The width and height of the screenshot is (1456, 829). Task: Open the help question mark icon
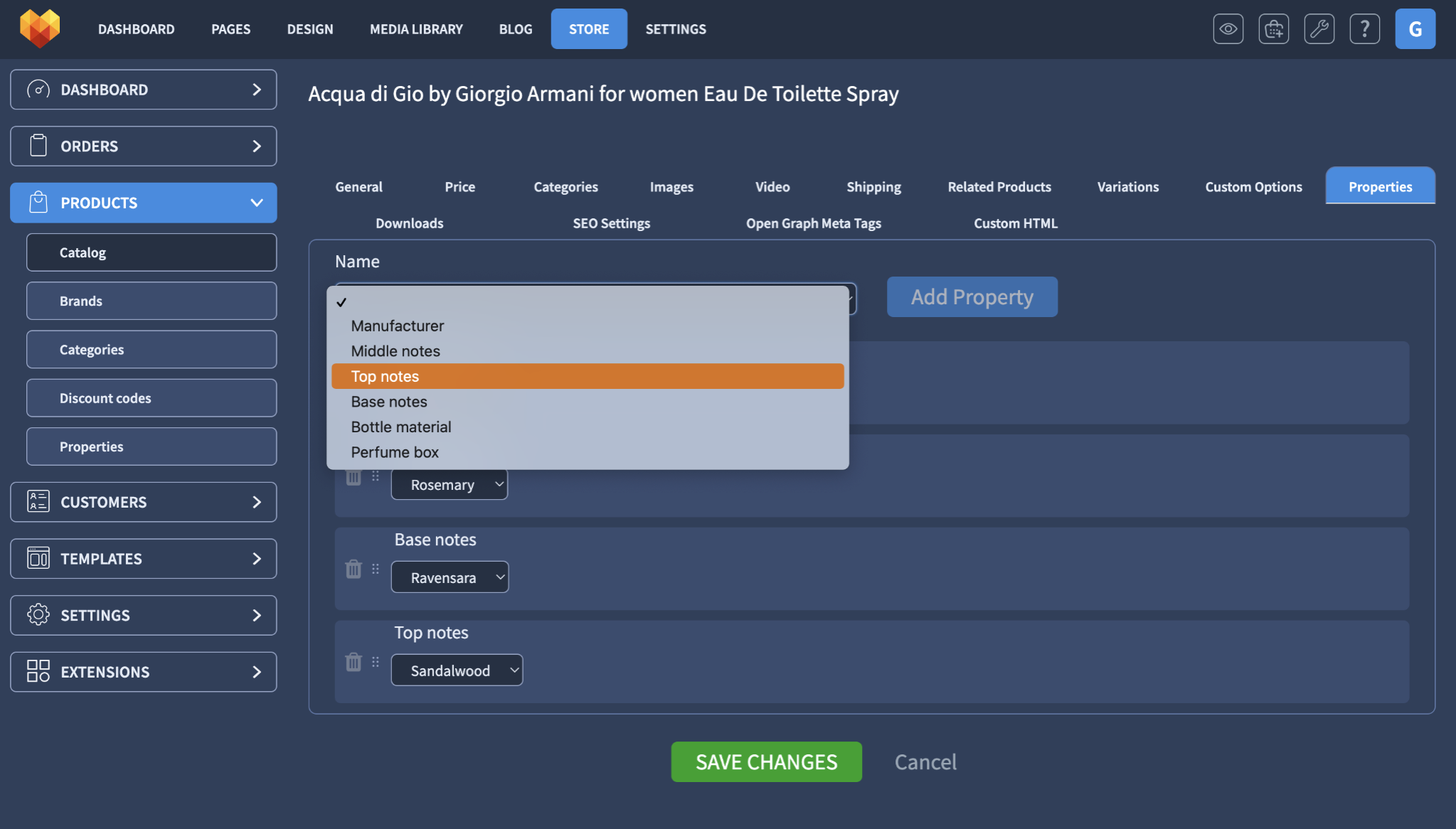(x=1364, y=29)
